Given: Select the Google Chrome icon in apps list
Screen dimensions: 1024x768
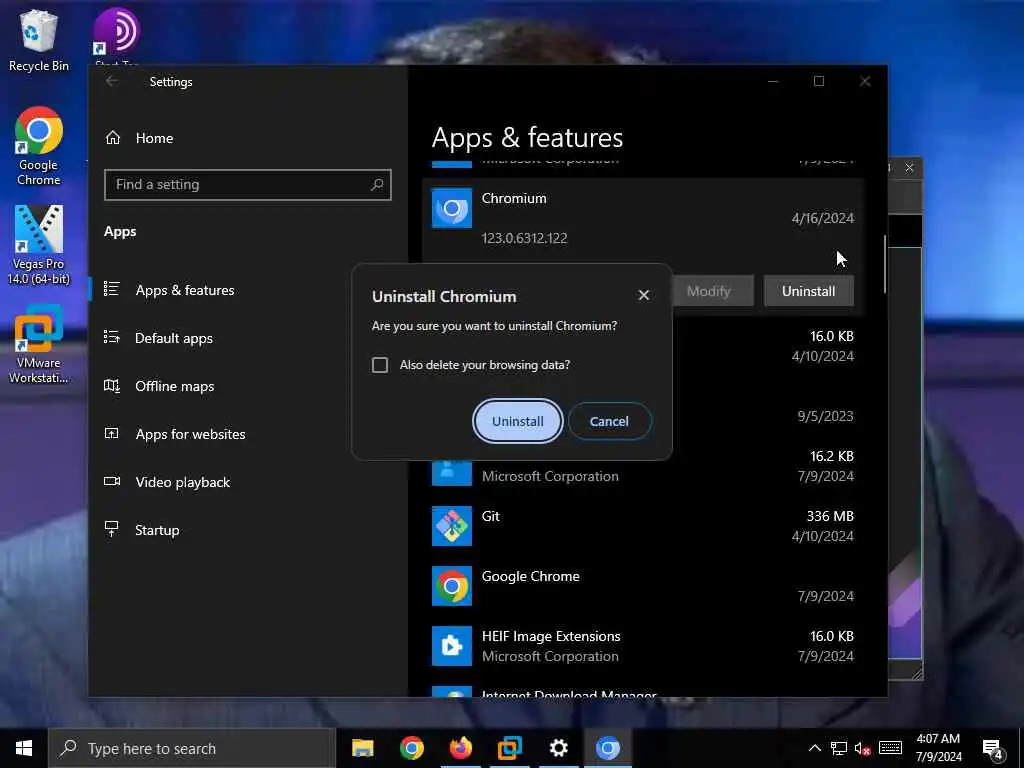Looking at the screenshot, I should pyautogui.click(x=451, y=586).
